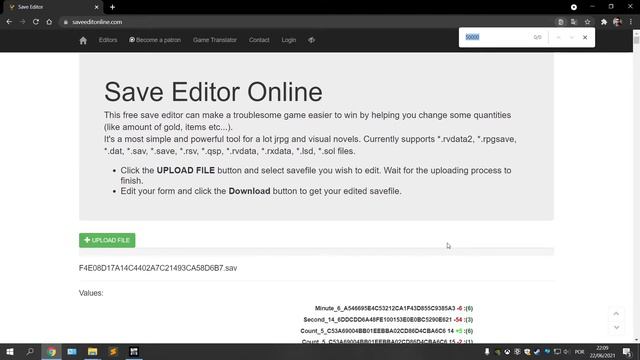The image size is (640, 360).
Task: Open Become a patron link
Action: click(x=155, y=40)
